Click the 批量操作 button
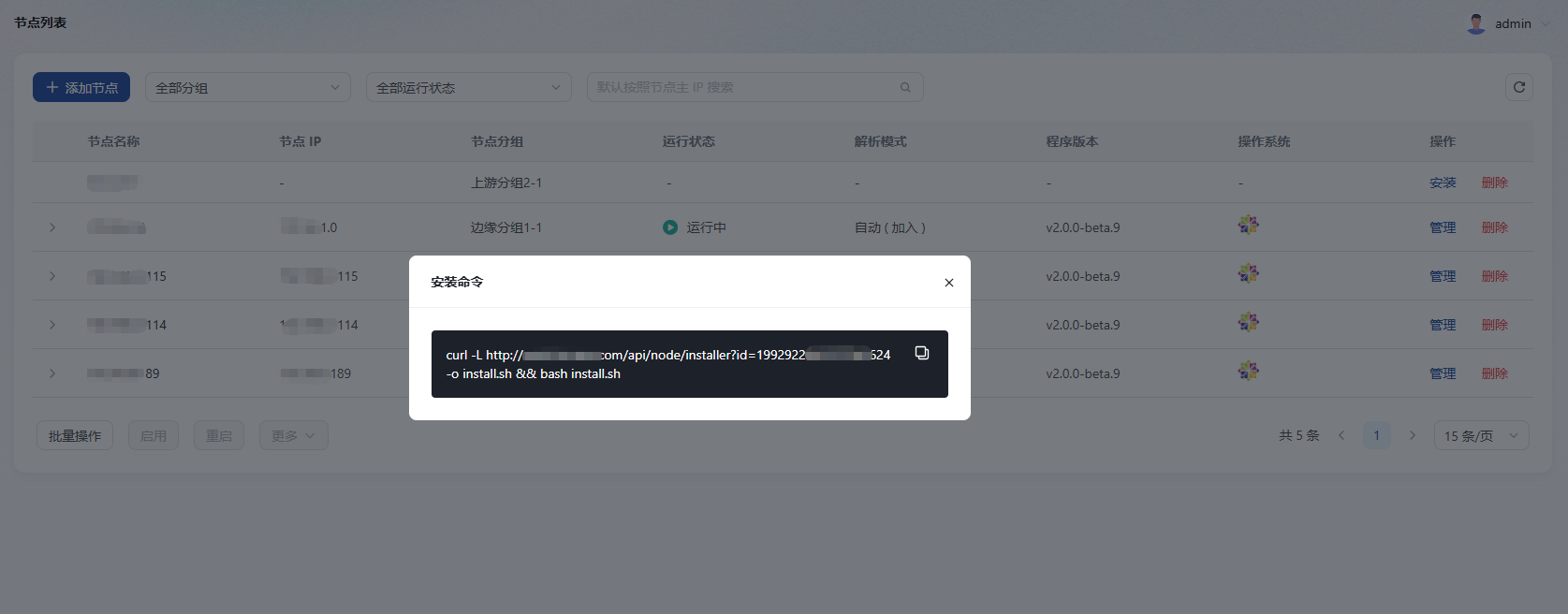Viewport: 1568px width, 614px height. [75, 435]
